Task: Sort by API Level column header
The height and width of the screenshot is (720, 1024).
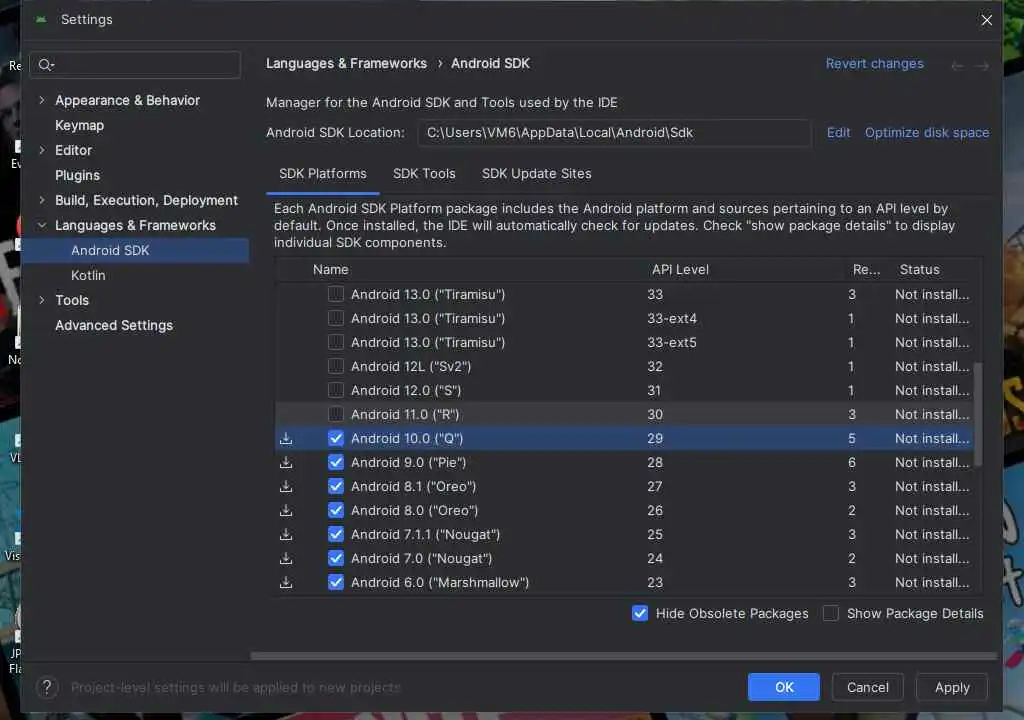Action: (680, 269)
